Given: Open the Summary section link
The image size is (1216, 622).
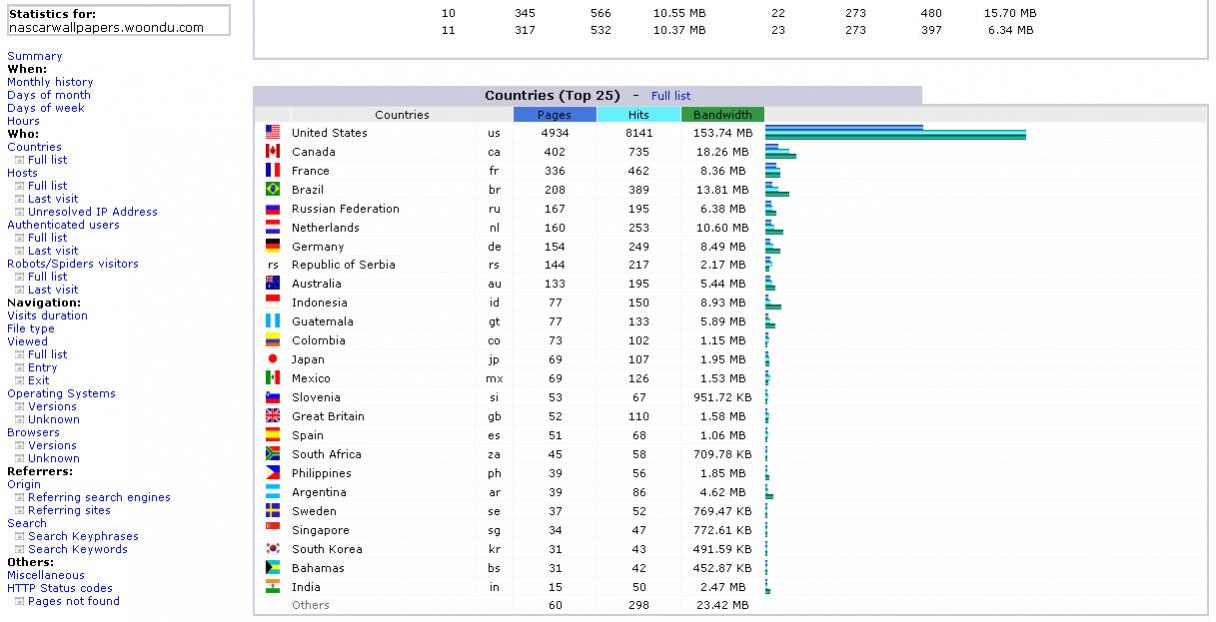Looking at the screenshot, I should [34, 56].
